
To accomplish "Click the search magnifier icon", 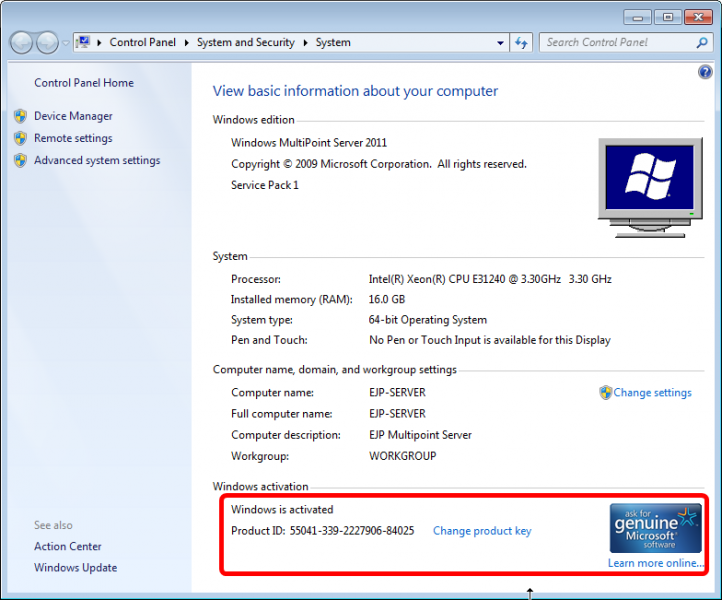I will pos(702,43).
